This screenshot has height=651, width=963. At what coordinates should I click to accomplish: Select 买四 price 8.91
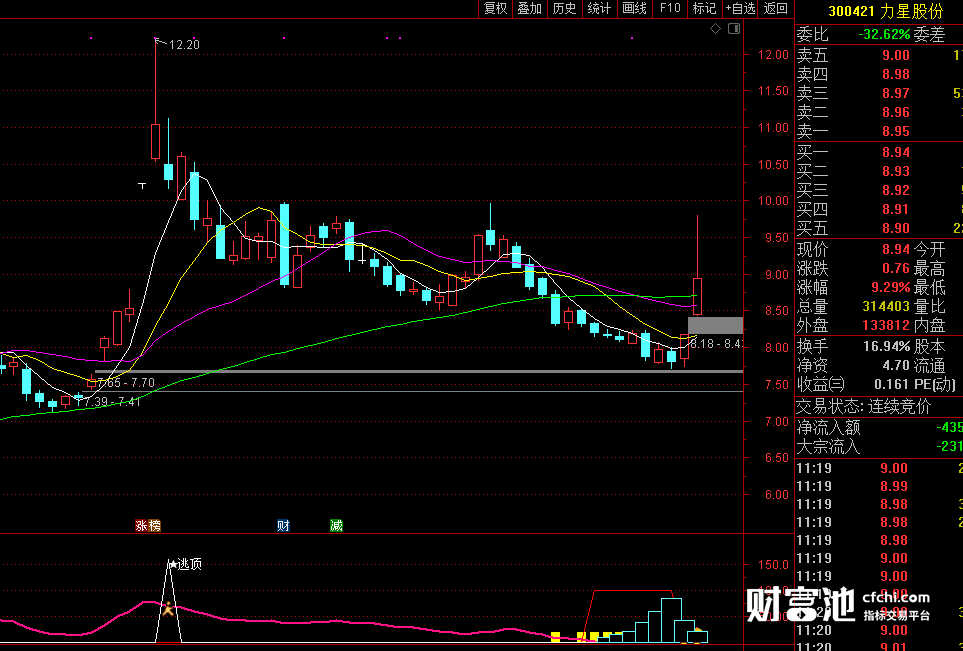pyautogui.click(x=895, y=209)
